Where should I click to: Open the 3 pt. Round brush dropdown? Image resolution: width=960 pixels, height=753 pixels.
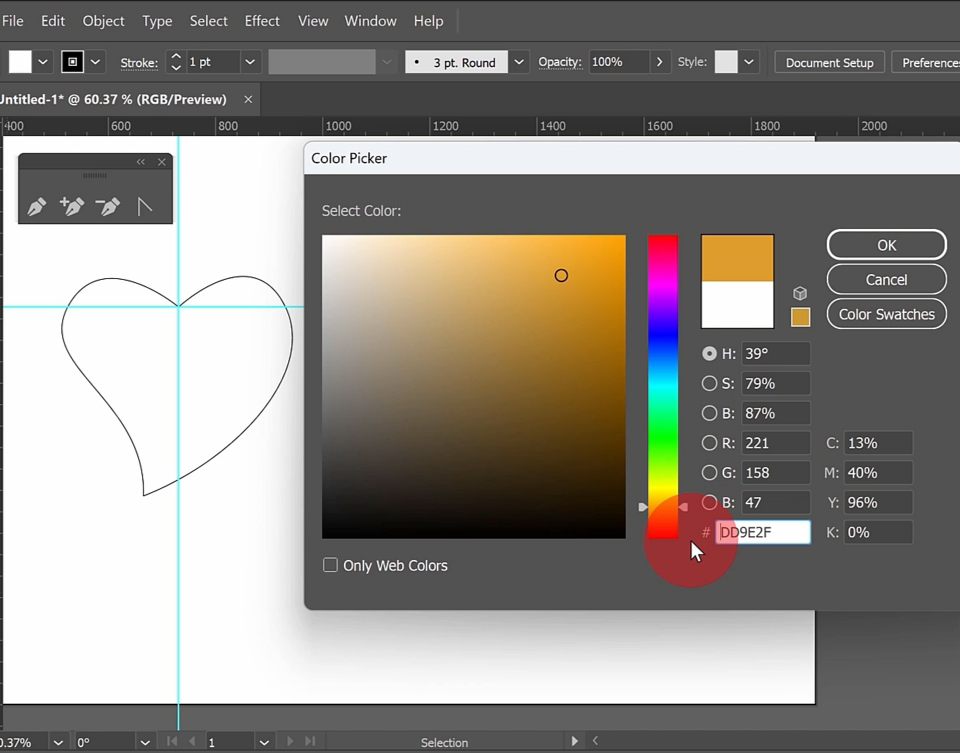tap(519, 62)
